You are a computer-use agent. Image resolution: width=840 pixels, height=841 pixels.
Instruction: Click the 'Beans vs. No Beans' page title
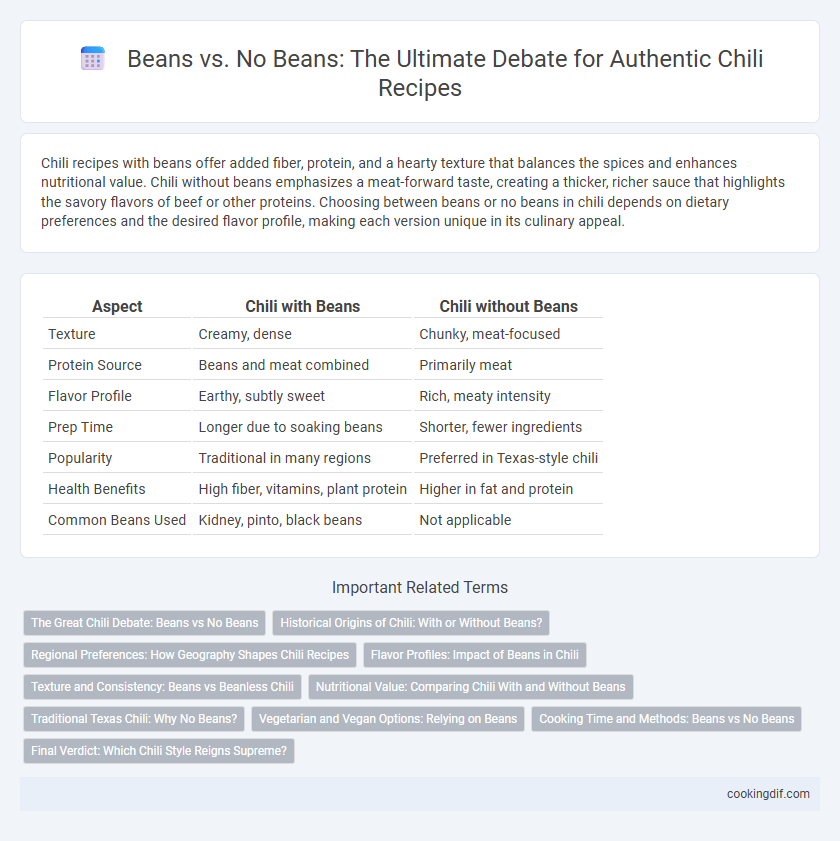(445, 73)
